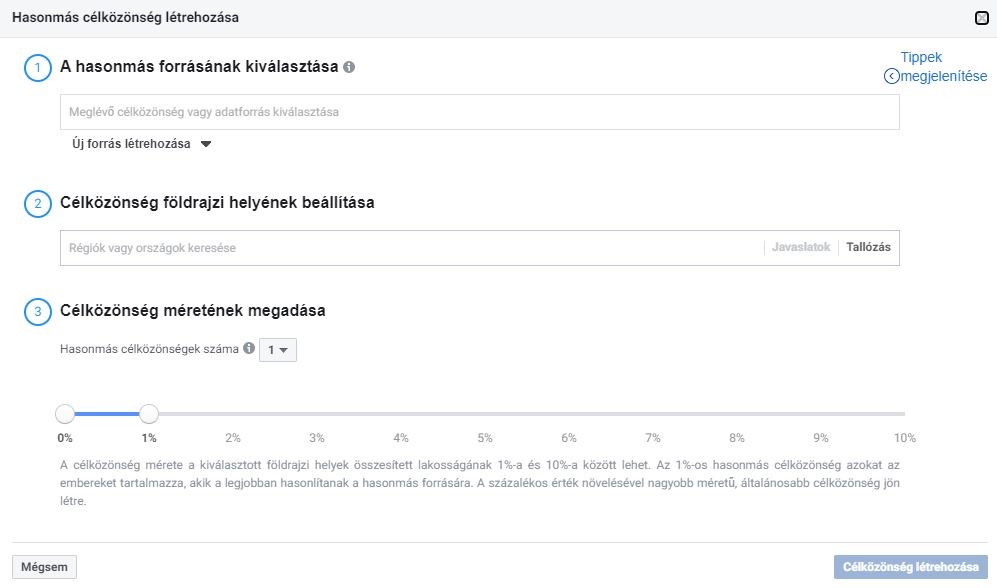Screen dimensions: 997x588
Task: Click the slider handle at 1%
Action: [149, 414]
